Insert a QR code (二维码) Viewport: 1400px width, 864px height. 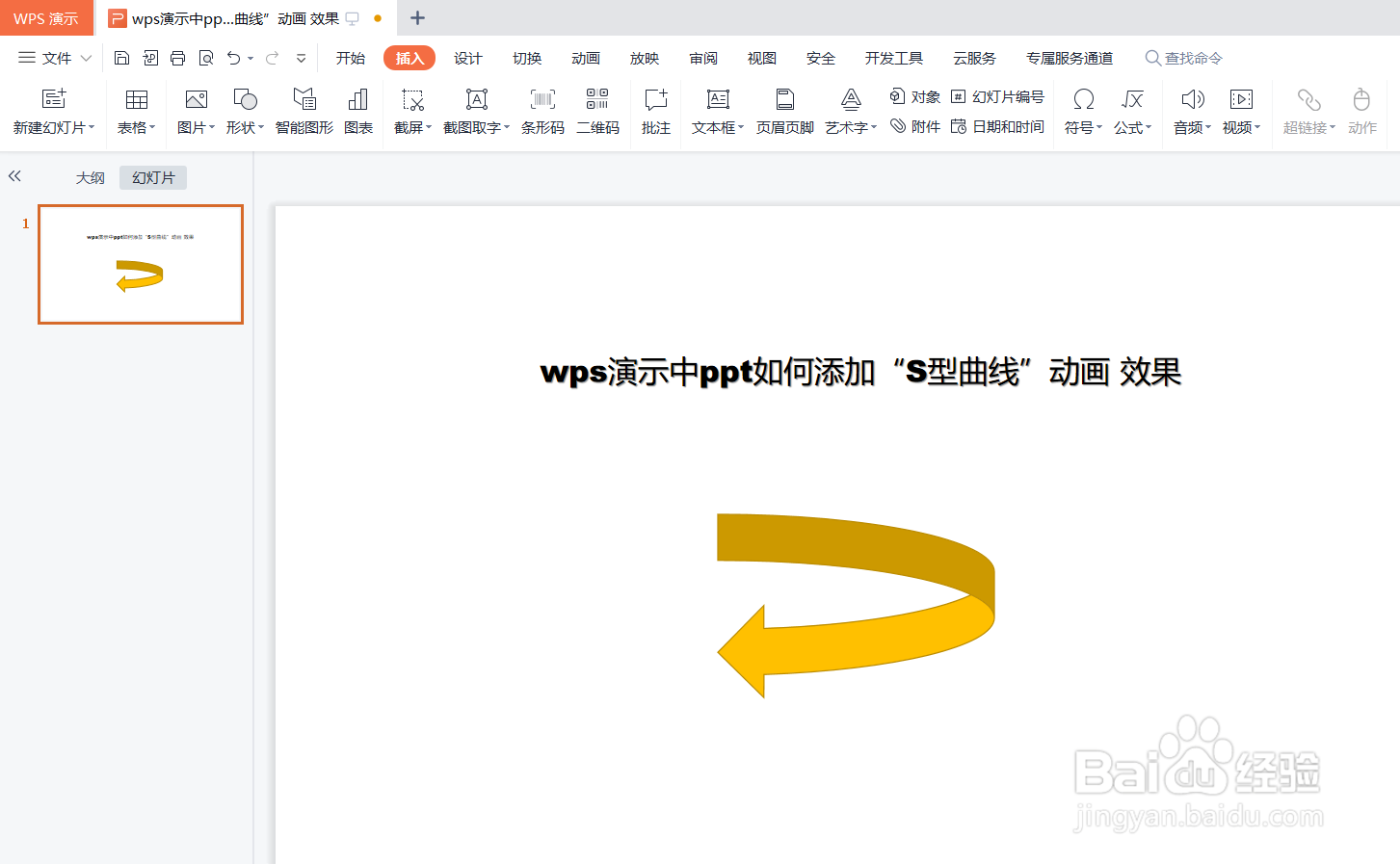tap(597, 99)
